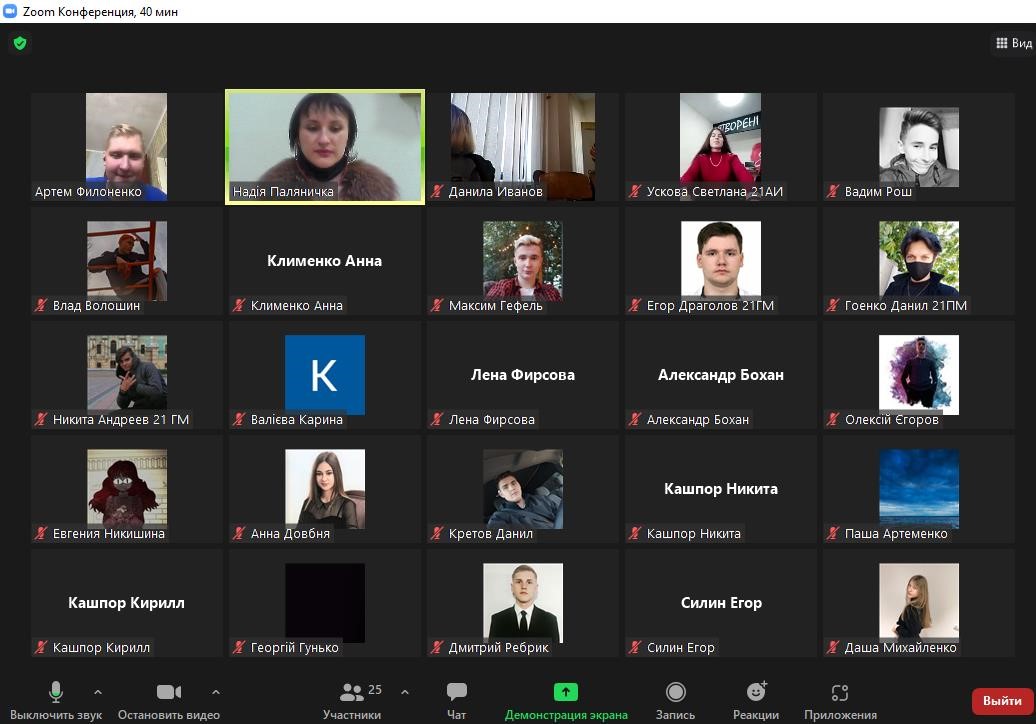Viewport: 1036px width, 724px height.
Task: Click muted mic icon on Даша Михайленко
Action: [x=833, y=647]
